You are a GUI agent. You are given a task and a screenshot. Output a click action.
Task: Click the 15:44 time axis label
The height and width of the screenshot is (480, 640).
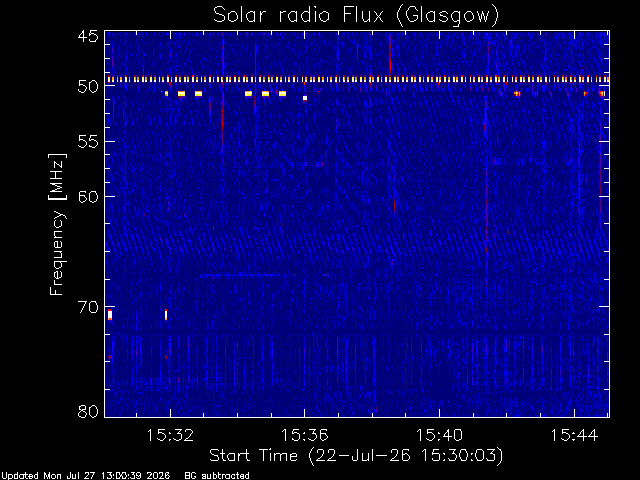tap(574, 436)
